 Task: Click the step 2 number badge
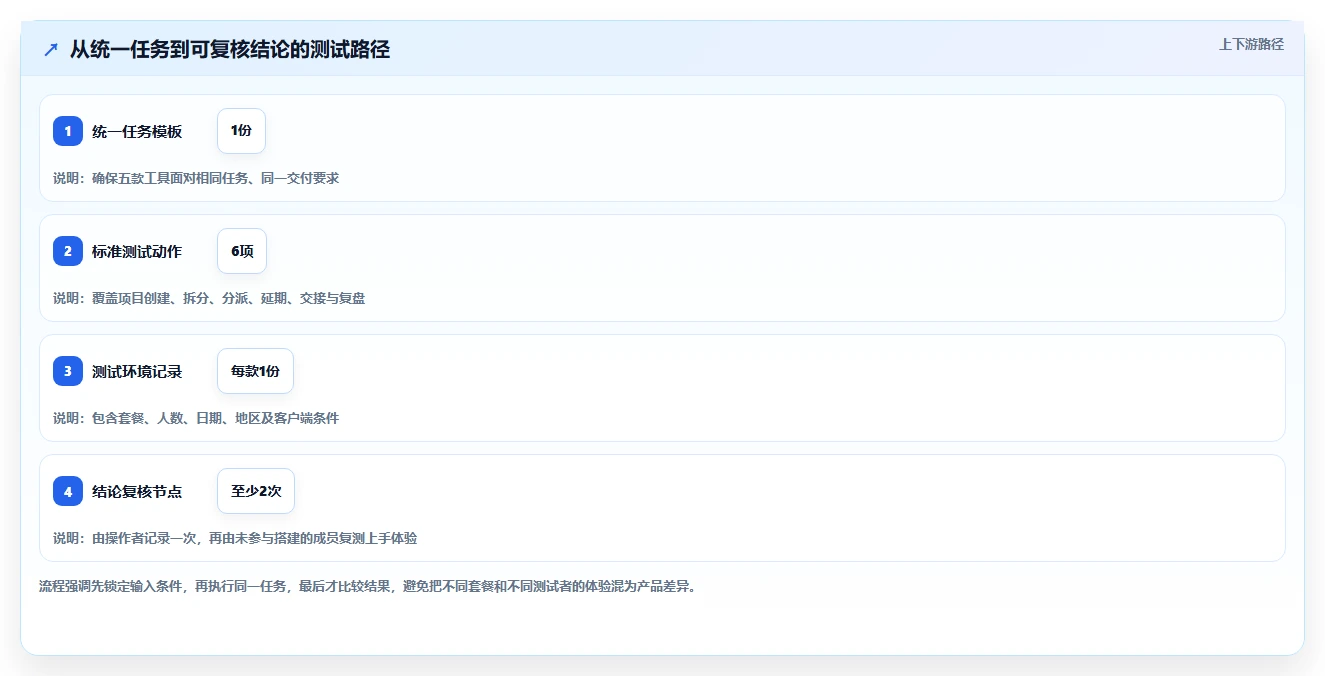pyautogui.click(x=68, y=251)
